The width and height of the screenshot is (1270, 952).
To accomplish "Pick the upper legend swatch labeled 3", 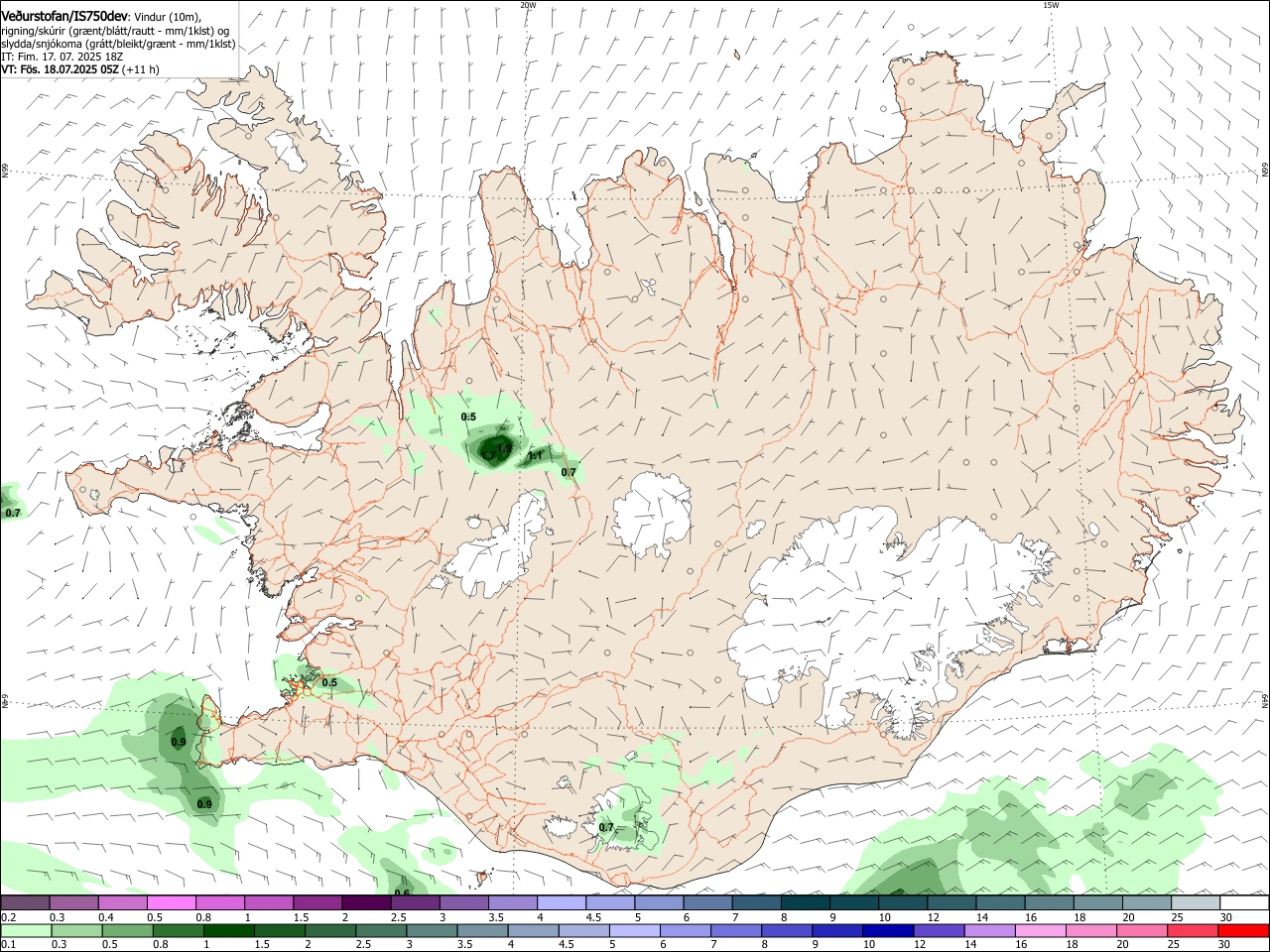I will pos(463,902).
